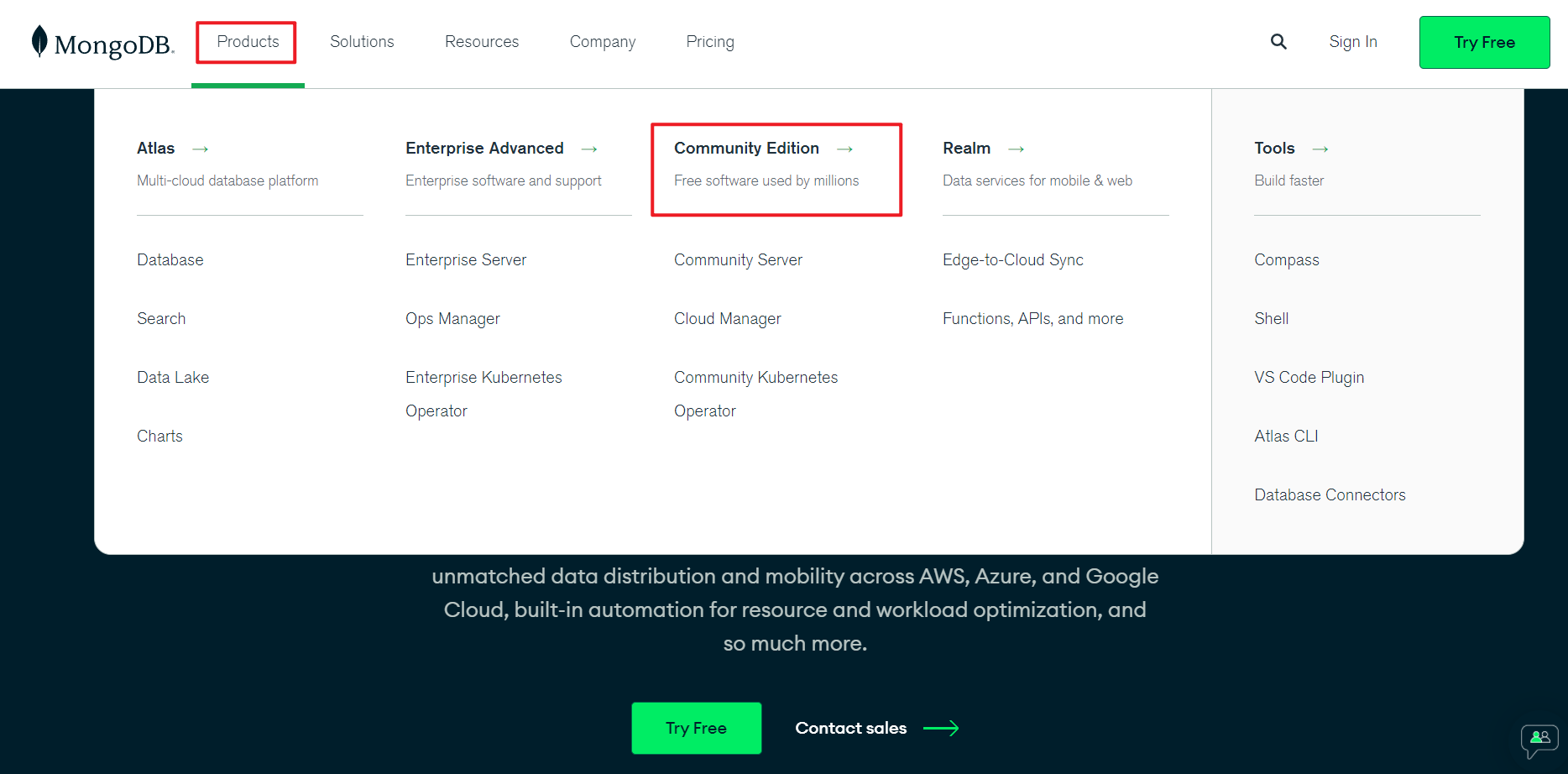Click the green arrow beside Contact sales
Viewport: 1568px width, 774px height.
(x=941, y=728)
